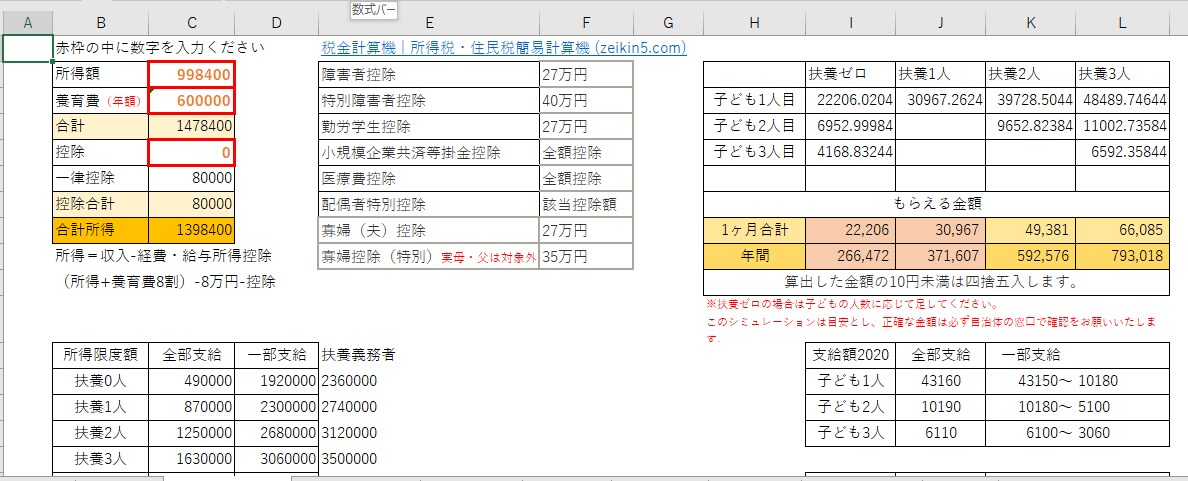The height and width of the screenshot is (481, 1188).
Task: Select the 勤労学生控除 cell
Action: tap(429, 126)
